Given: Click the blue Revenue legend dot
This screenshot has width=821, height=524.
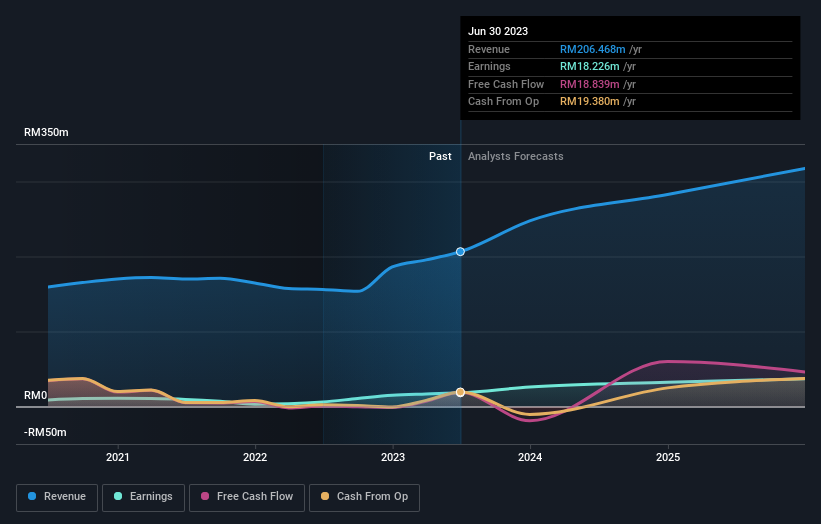Looking at the screenshot, I should coord(32,496).
